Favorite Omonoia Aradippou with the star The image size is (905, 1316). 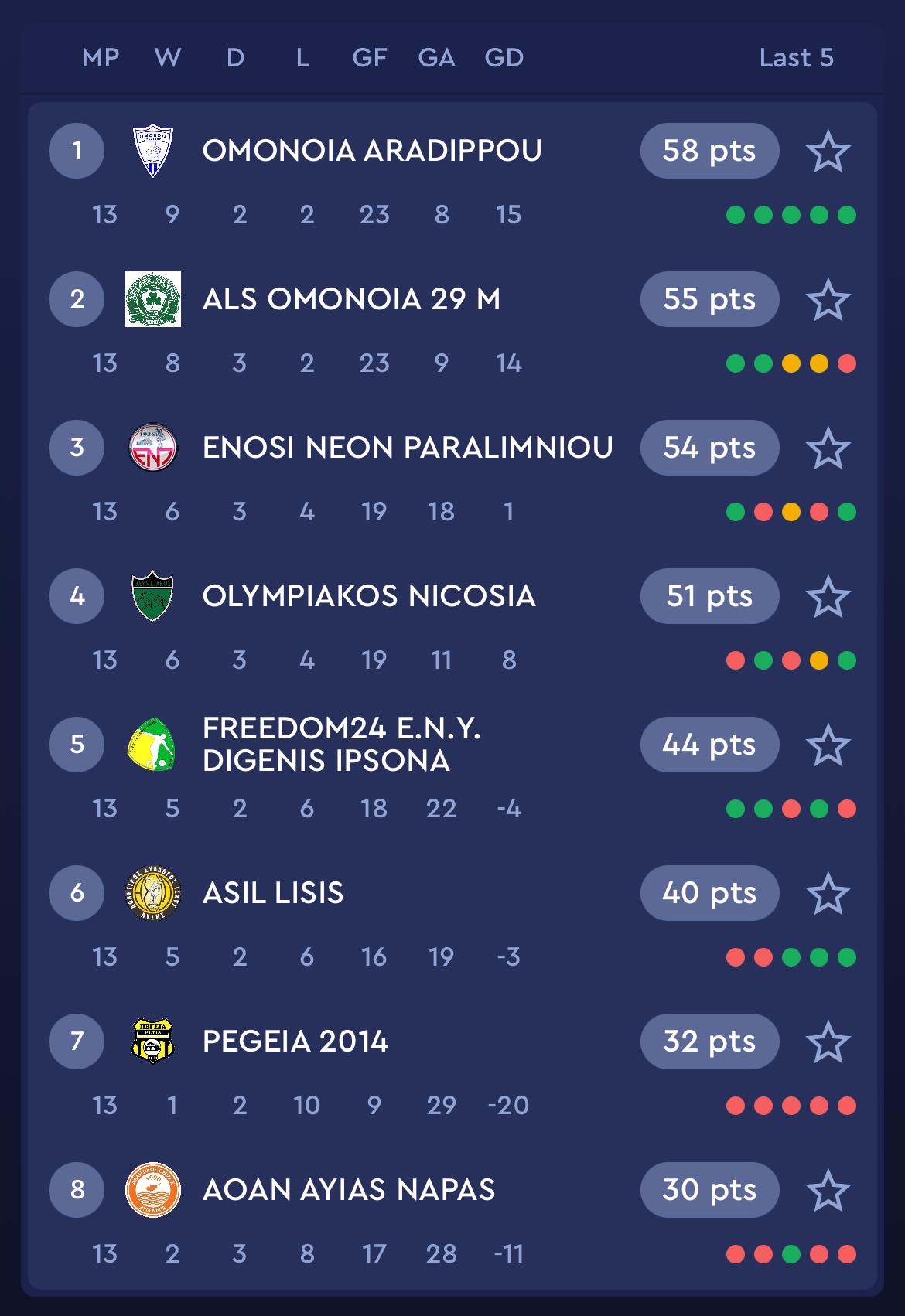[828, 151]
